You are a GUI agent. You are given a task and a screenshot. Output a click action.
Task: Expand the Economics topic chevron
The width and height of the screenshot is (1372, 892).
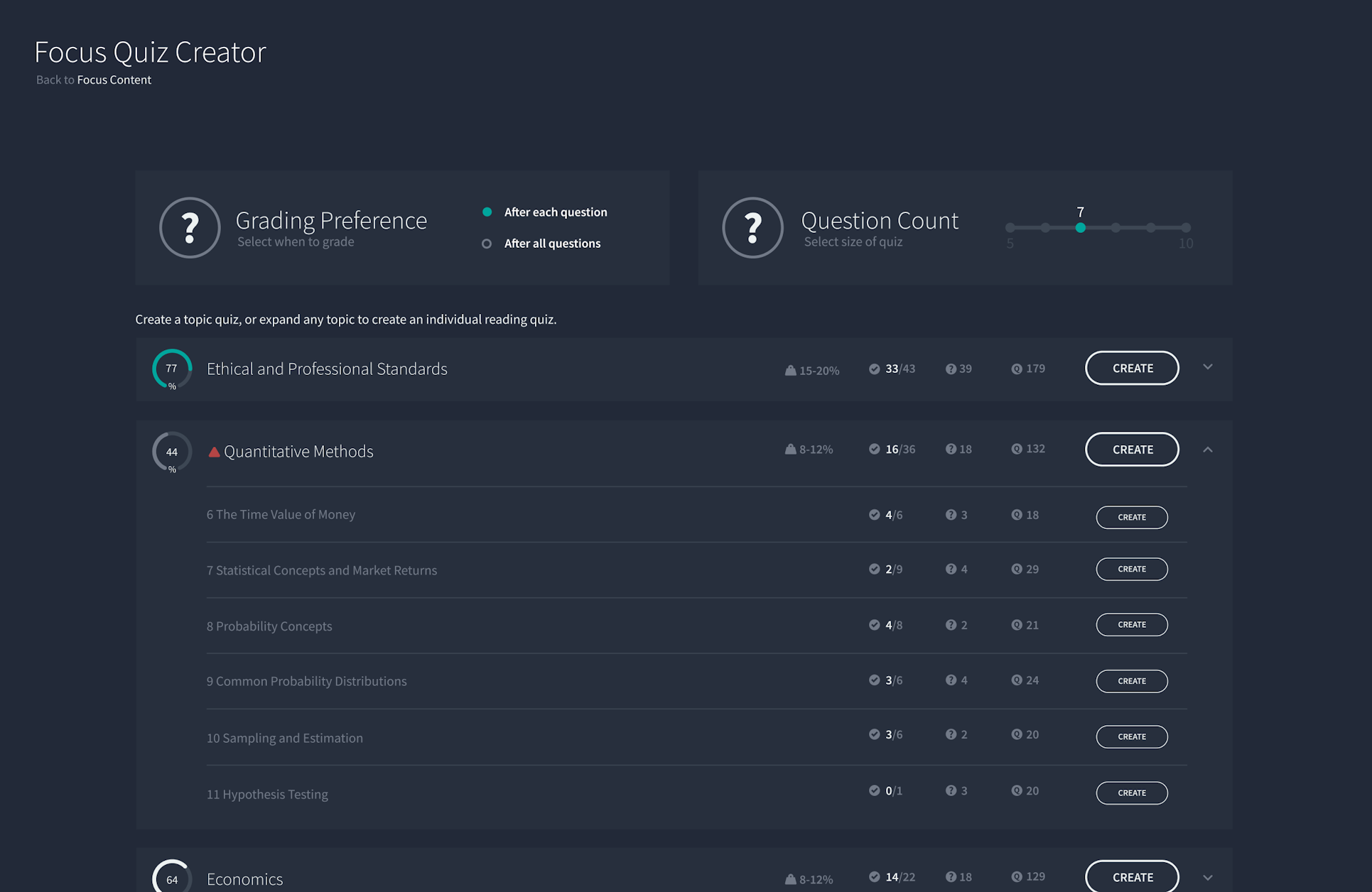click(1207, 878)
